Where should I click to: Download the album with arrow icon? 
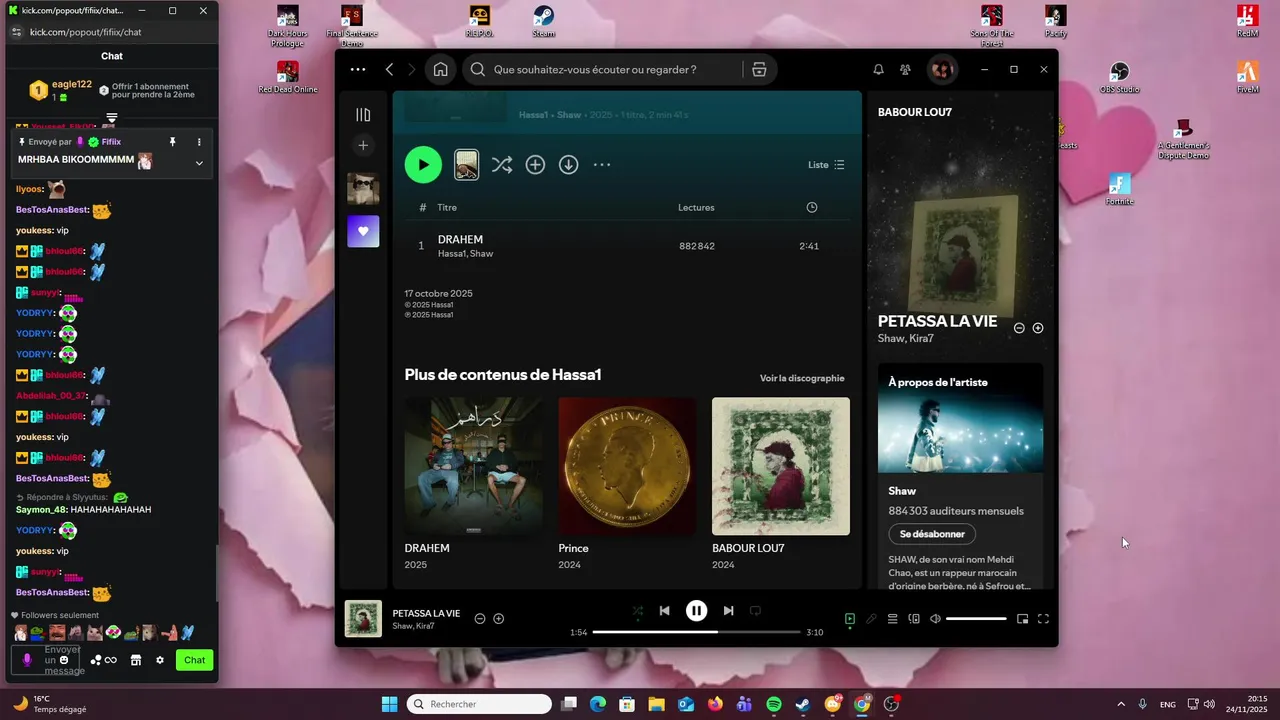(x=568, y=165)
